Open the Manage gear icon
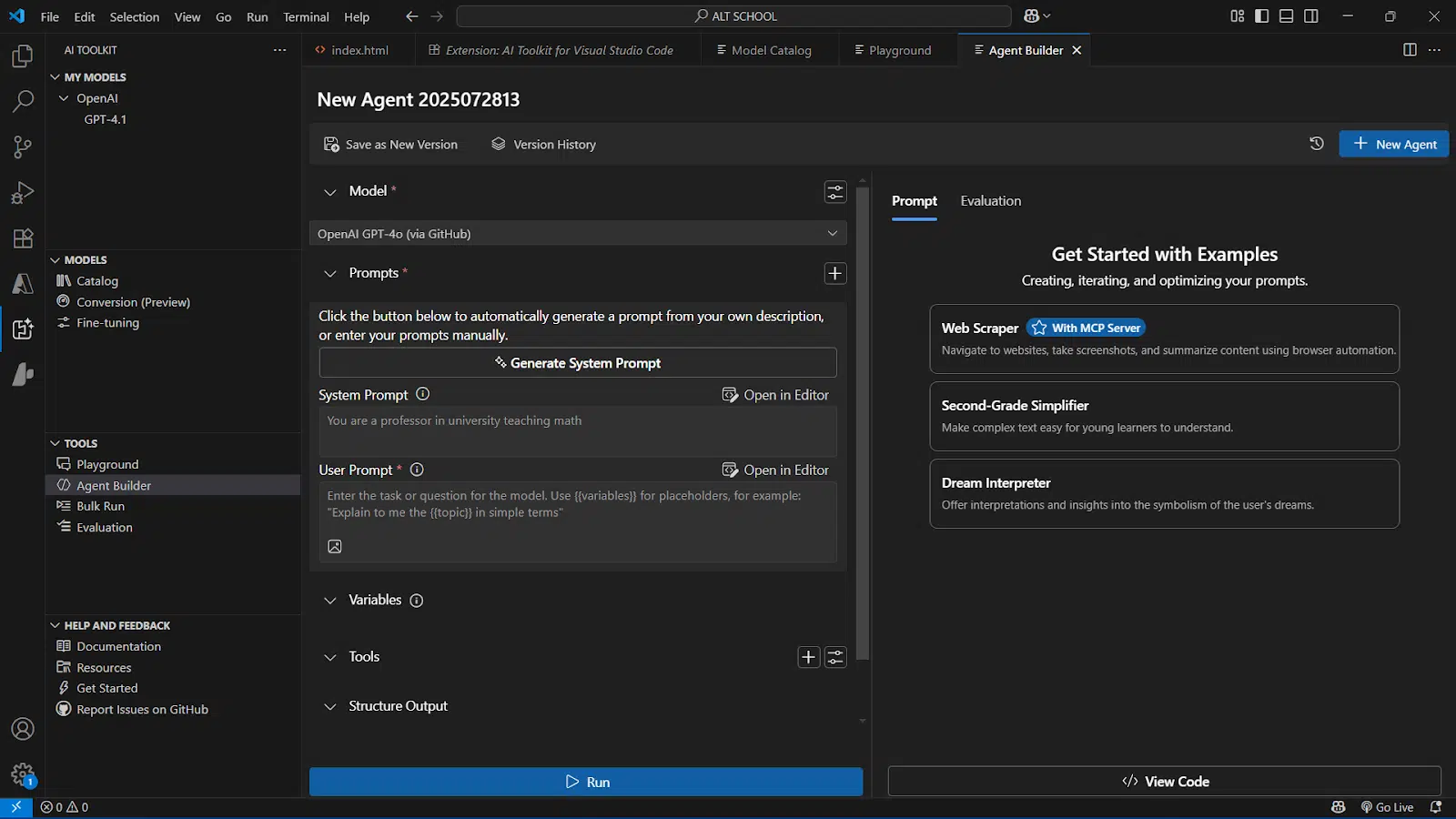 [23, 774]
